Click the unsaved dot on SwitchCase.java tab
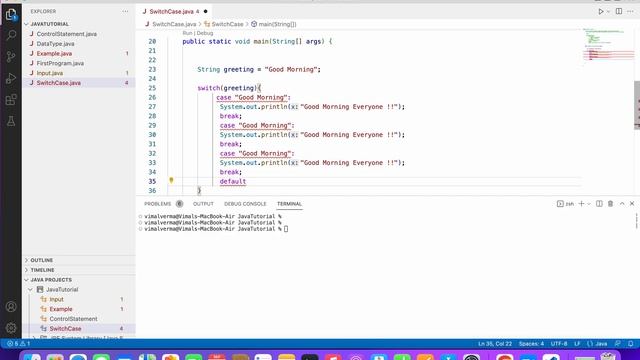This screenshot has height=360, width=640. point(205,11)
